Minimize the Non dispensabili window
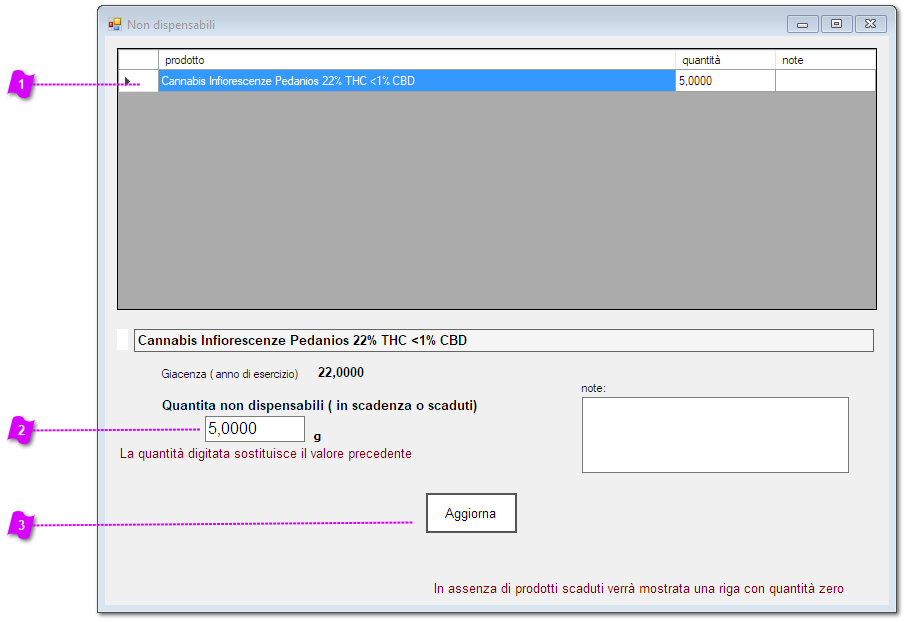906x622 pixels. click(x=803, y=24)
